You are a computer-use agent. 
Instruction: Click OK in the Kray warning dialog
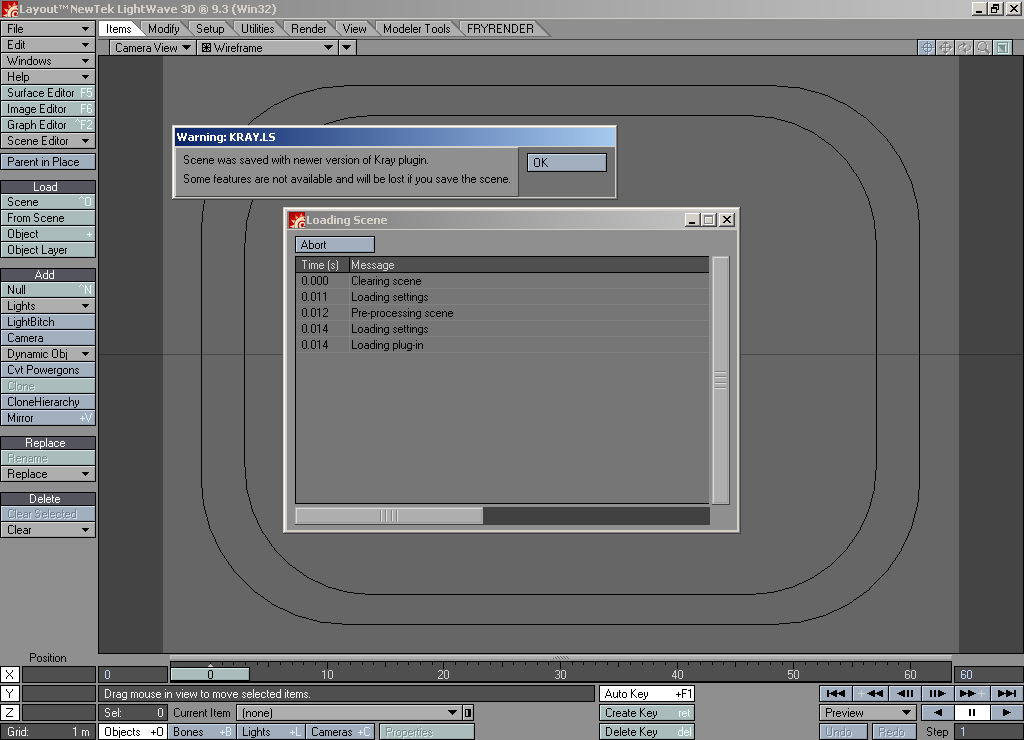click(x=567, y=163)
